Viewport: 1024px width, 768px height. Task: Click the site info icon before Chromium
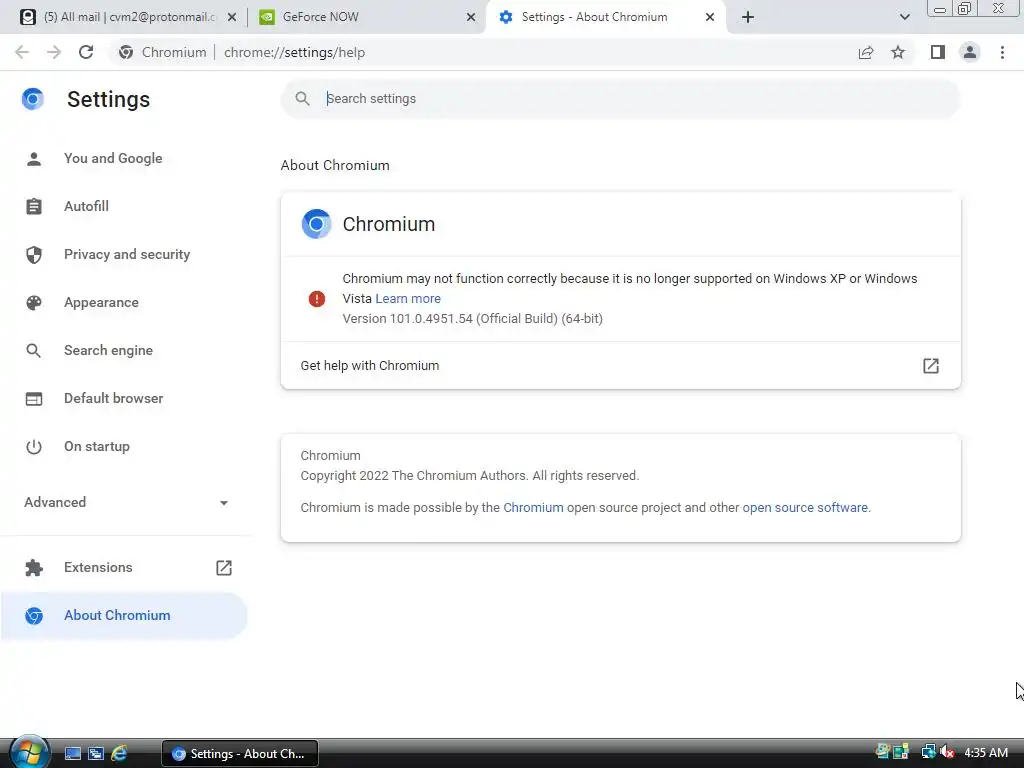coord(126,52)
